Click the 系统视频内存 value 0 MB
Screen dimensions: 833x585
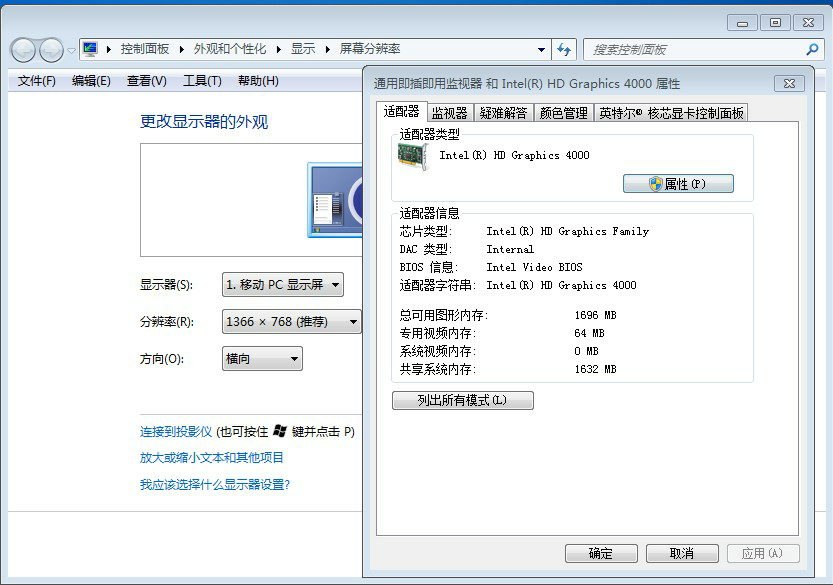click(x=586, y=351)
